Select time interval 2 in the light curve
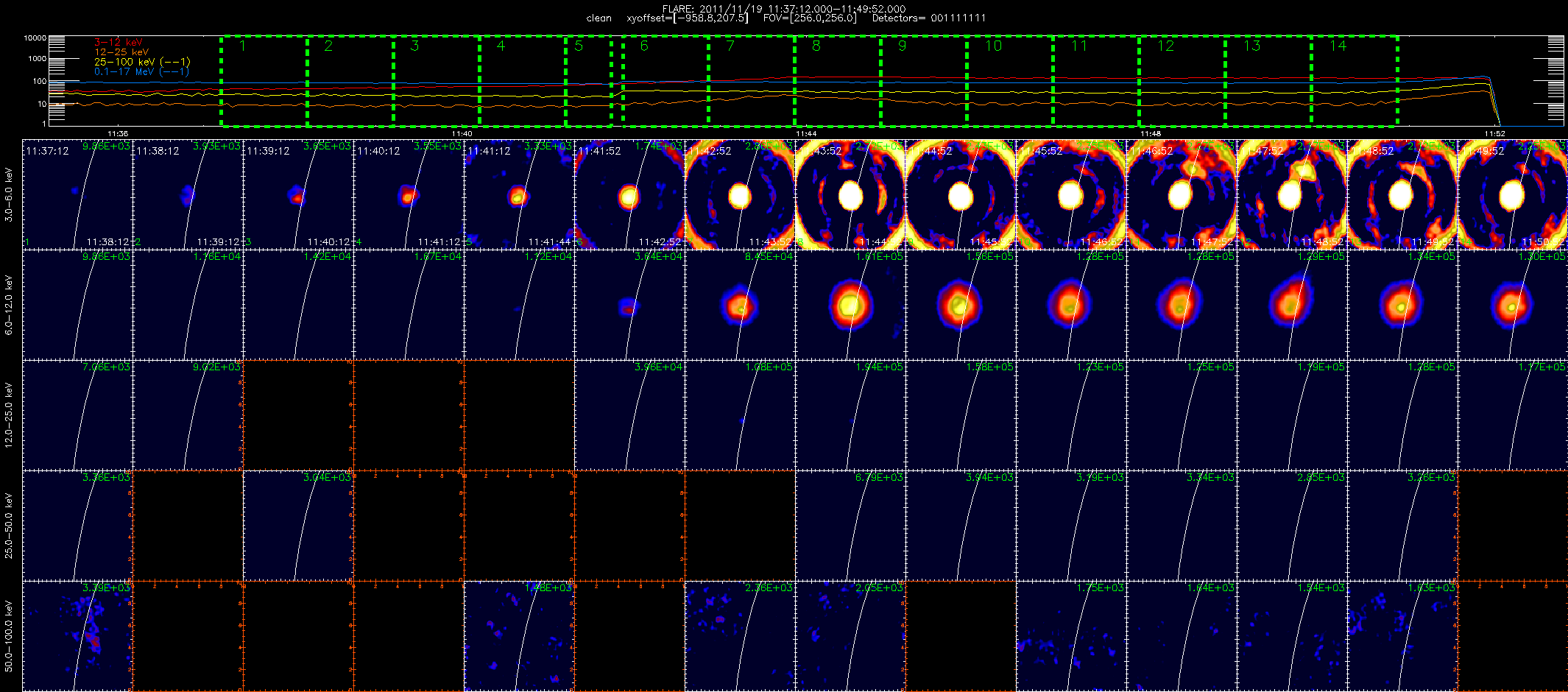The image size is (1568, 692). click(350, 80)
